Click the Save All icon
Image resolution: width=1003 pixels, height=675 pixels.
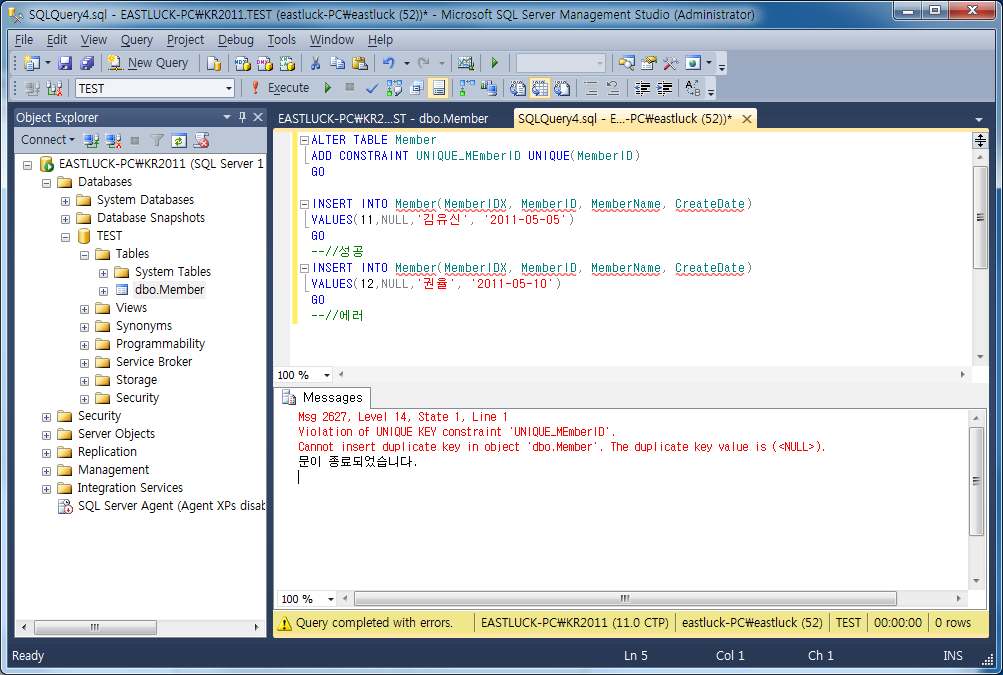pyautogui.click(x=87, y=63)
